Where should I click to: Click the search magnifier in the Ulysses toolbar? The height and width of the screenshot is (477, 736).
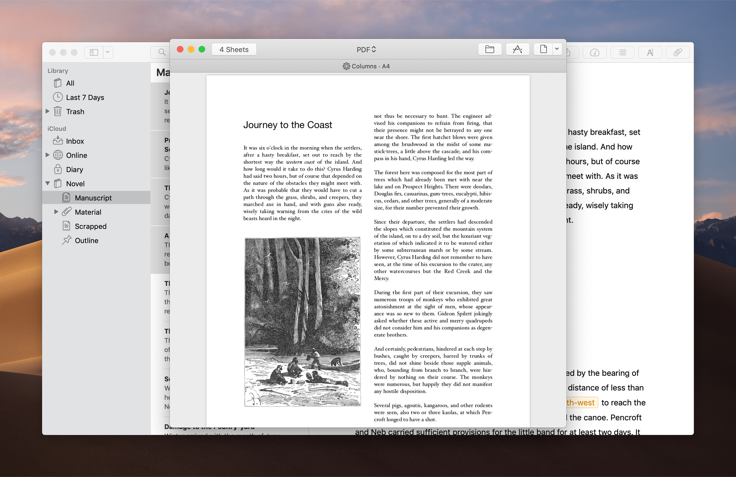[x=161, y=52]
